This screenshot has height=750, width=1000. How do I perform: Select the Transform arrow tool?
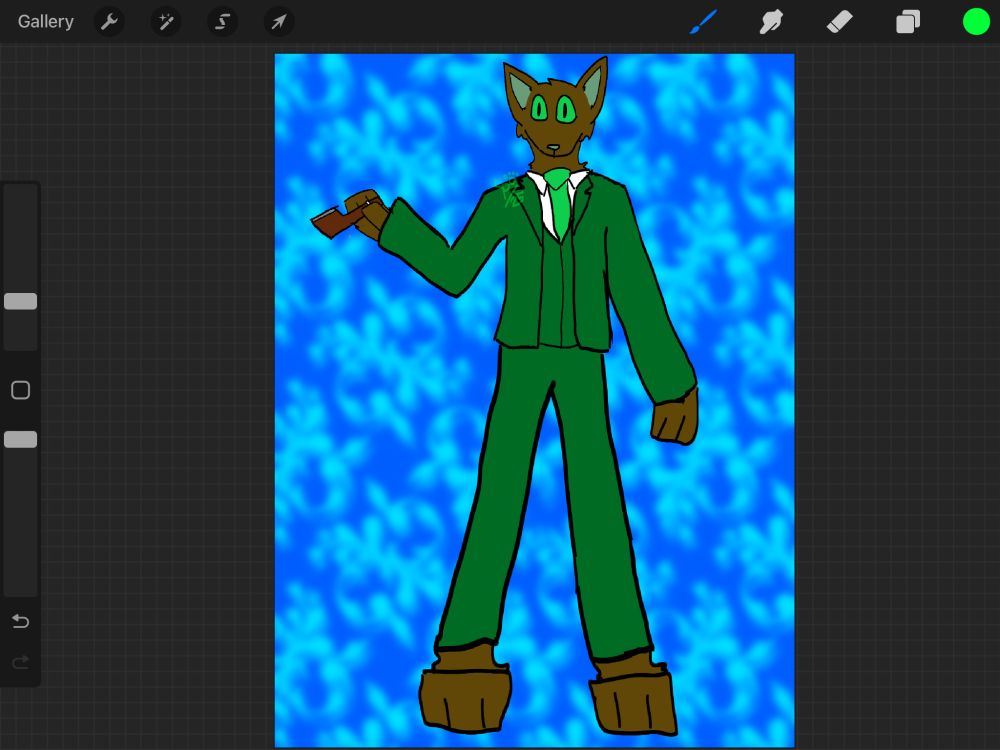tap(278, 21)
